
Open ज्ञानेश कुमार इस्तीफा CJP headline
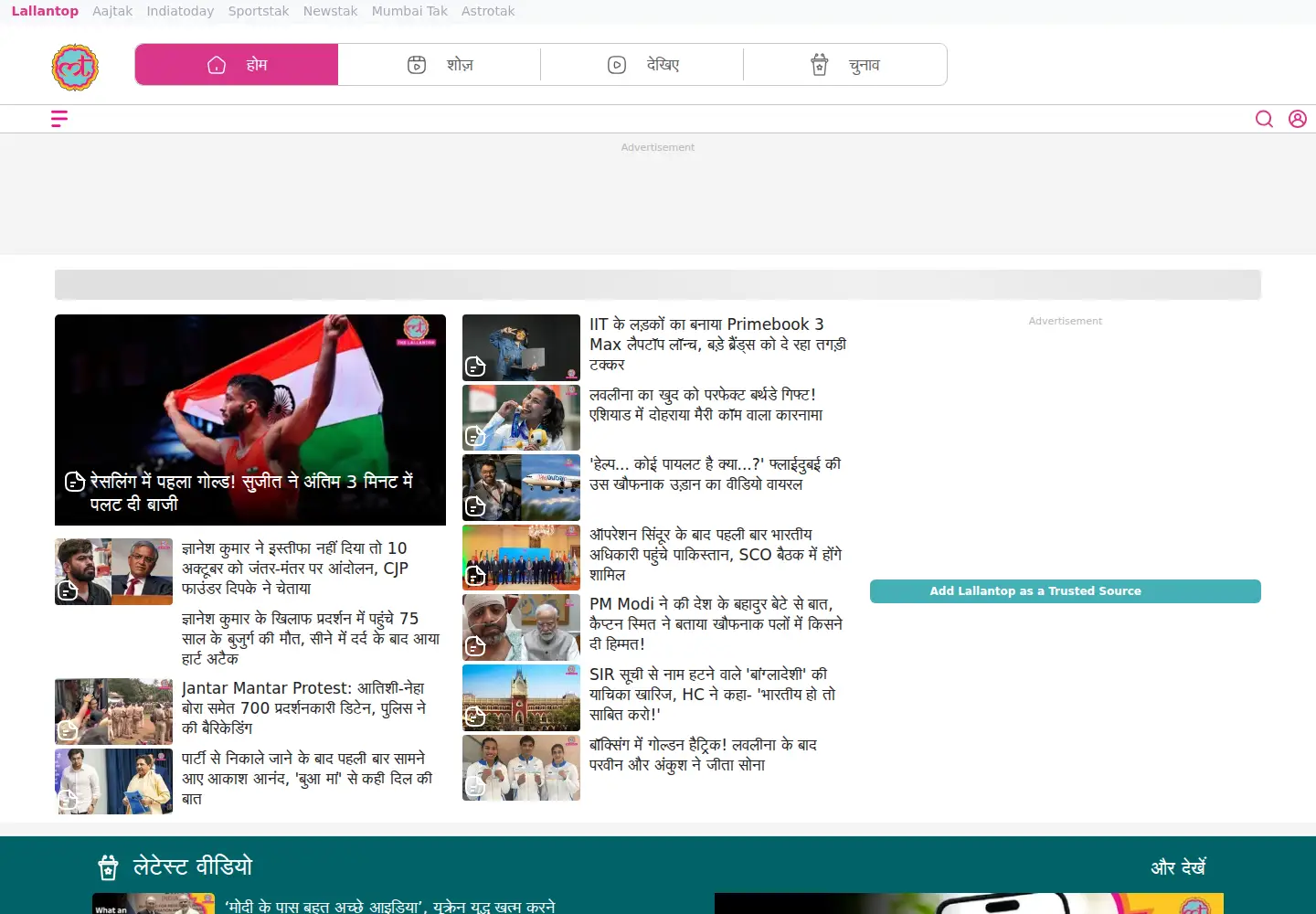(295, 569)
